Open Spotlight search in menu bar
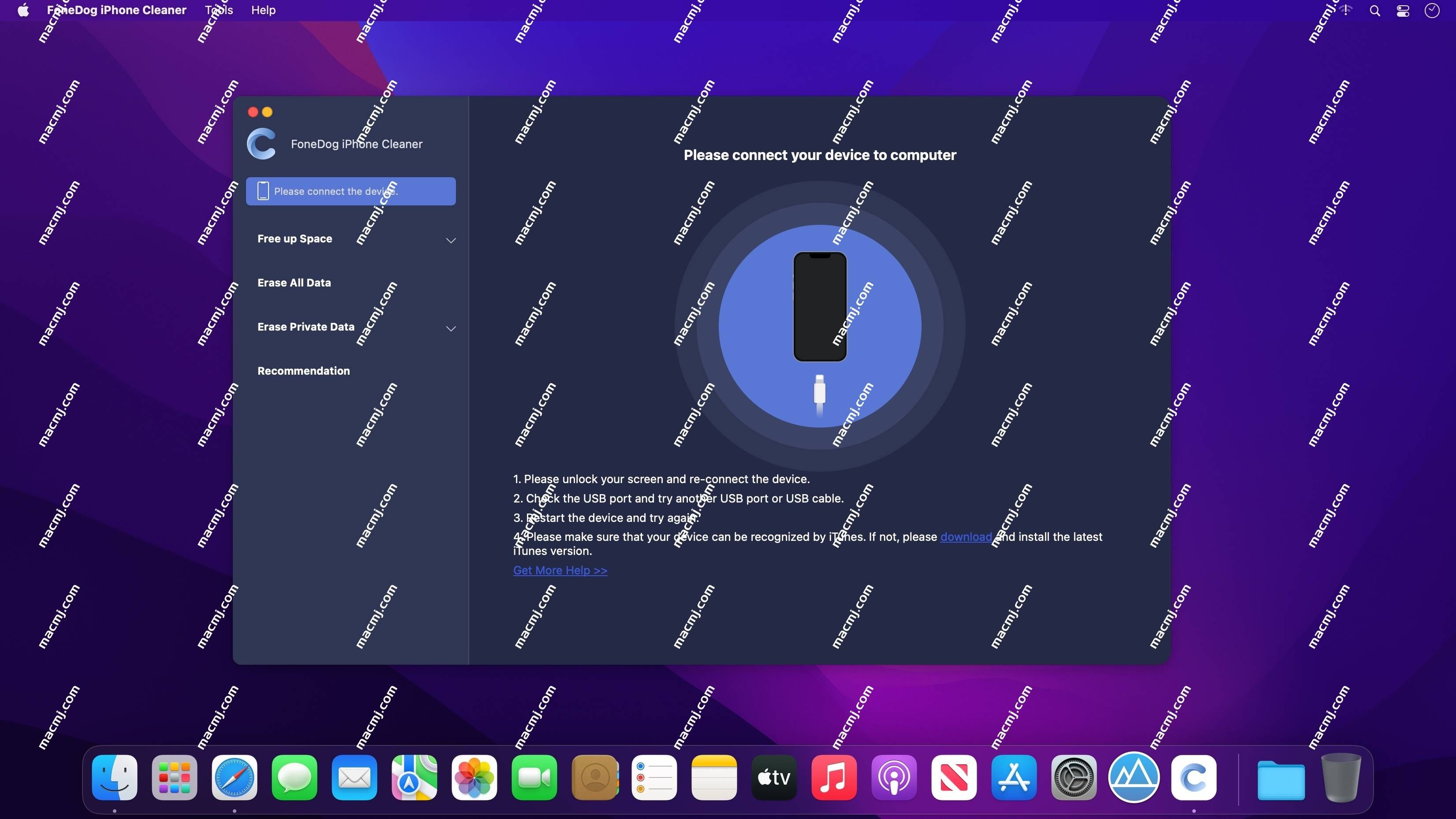 [x=1374, y=10]
